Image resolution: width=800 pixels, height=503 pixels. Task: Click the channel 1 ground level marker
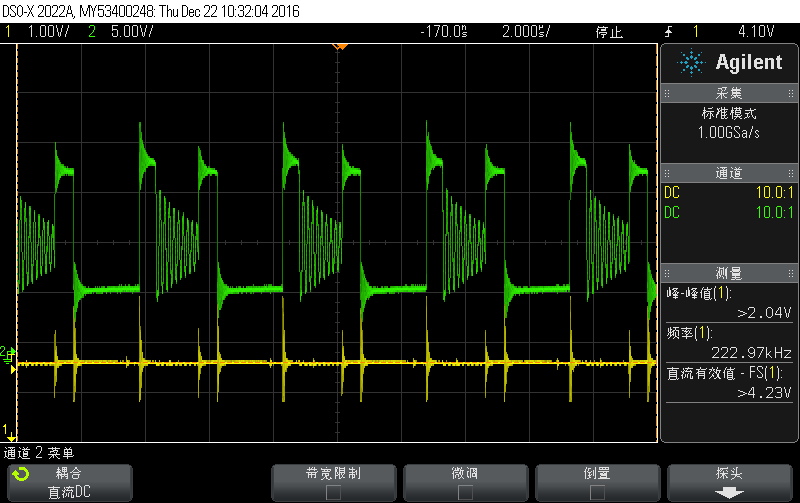9,433
